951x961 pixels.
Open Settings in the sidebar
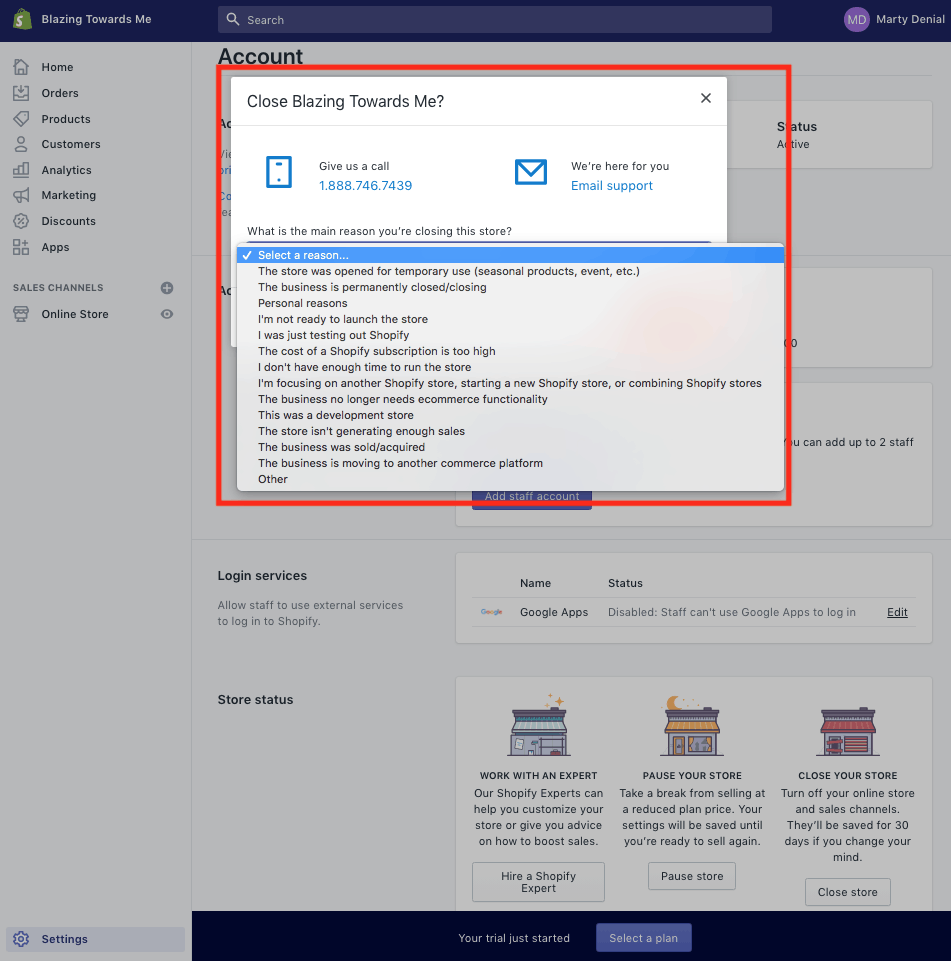coord(96,939)
